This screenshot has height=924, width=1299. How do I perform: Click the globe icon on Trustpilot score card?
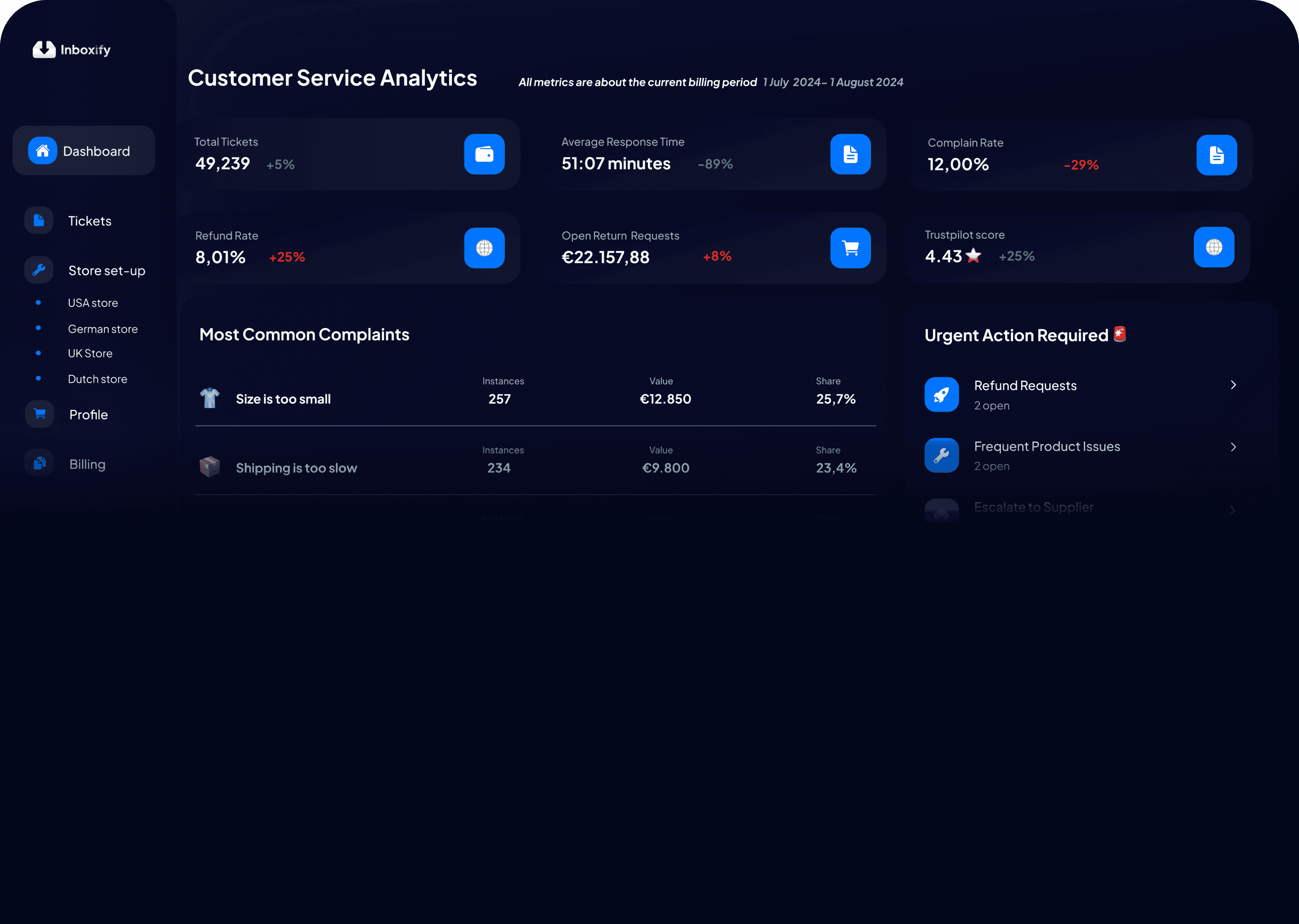coord(1214,247)
